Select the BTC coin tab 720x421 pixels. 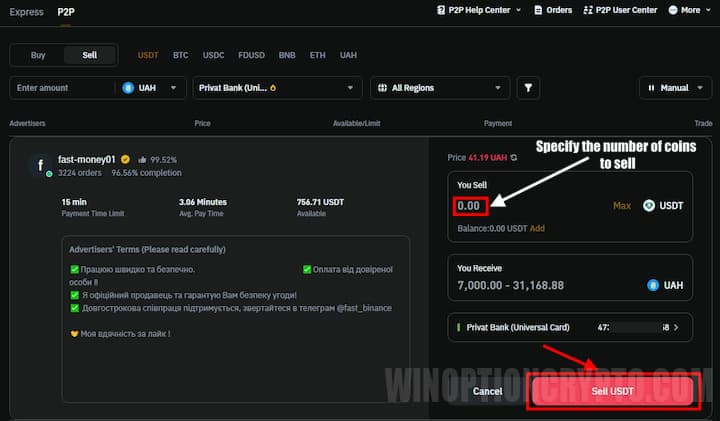point(180,55)
